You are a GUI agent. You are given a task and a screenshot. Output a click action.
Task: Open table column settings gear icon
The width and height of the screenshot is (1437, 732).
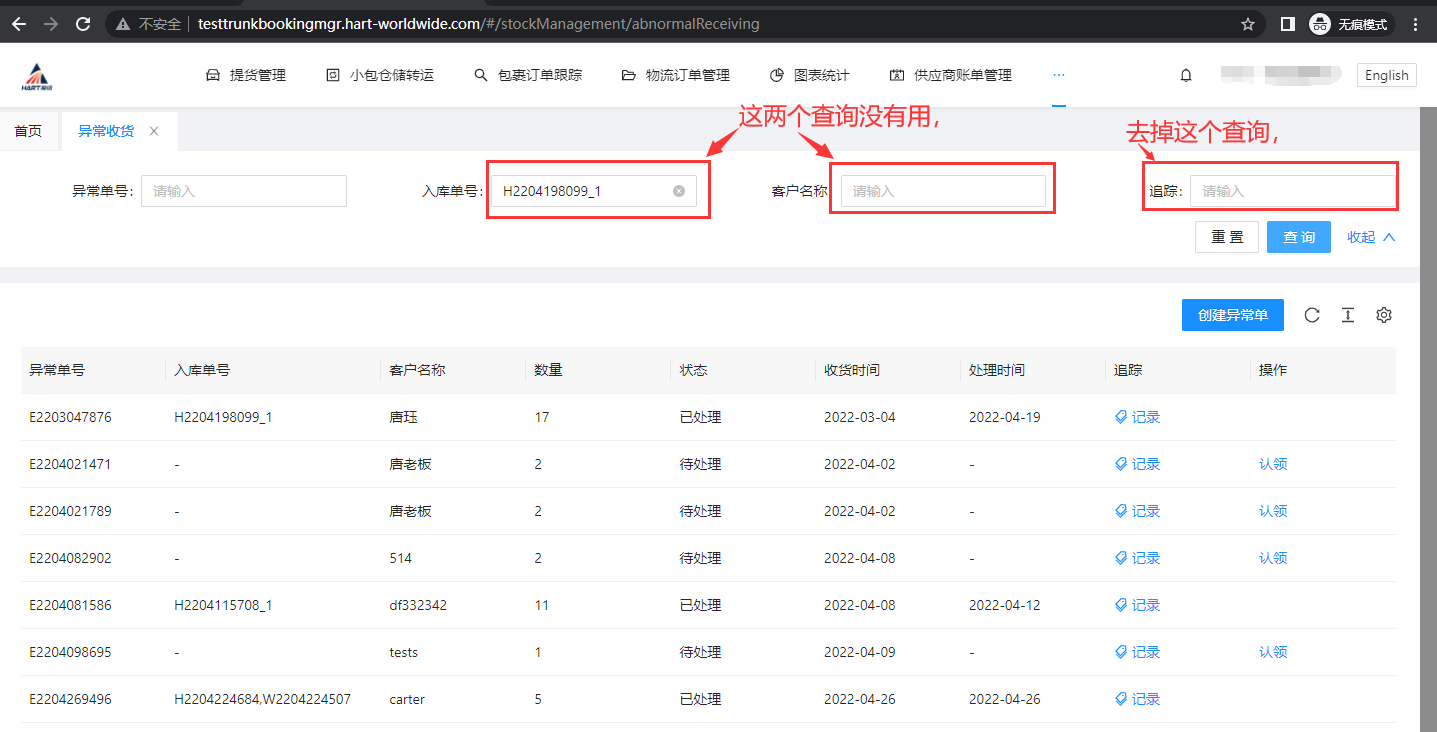pos(1384,315)
